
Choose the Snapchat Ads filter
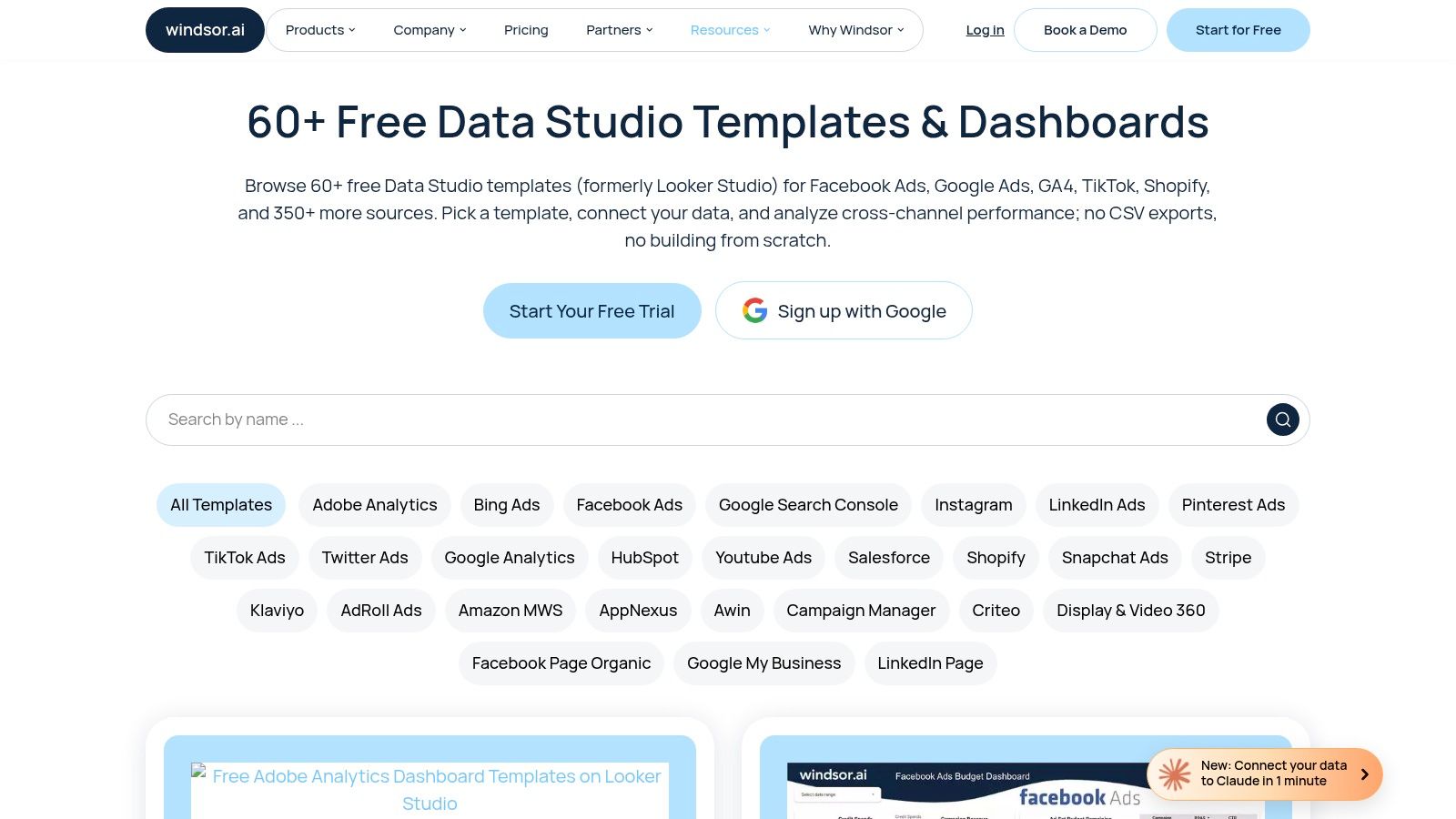(x=1115, y=558)
